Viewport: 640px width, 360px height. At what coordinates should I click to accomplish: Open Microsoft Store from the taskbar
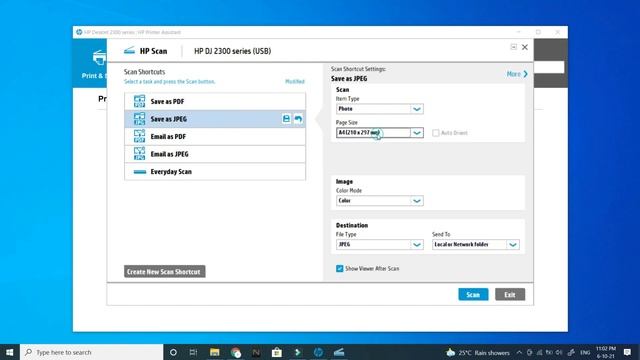tap(277, 352)
